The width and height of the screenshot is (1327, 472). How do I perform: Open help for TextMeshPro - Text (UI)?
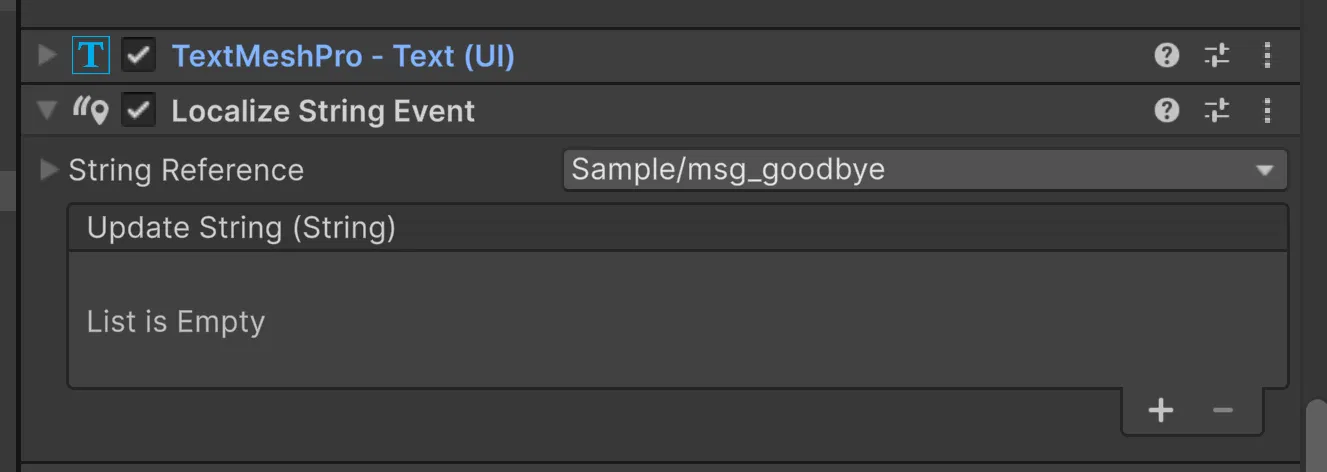tap(1167, 56)
